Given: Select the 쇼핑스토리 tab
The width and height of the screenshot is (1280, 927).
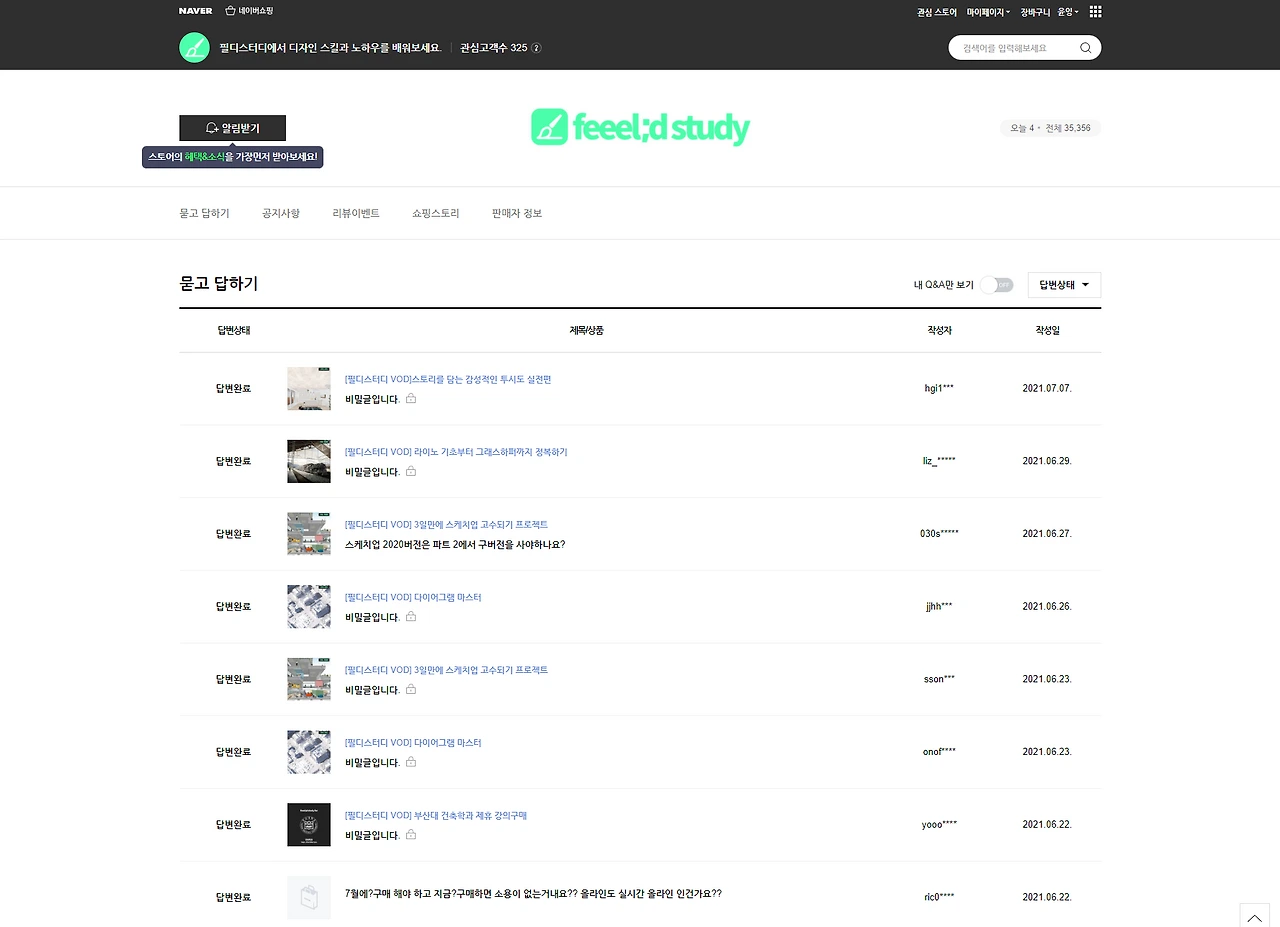Looking at the screenshot, I should point(434,213).
